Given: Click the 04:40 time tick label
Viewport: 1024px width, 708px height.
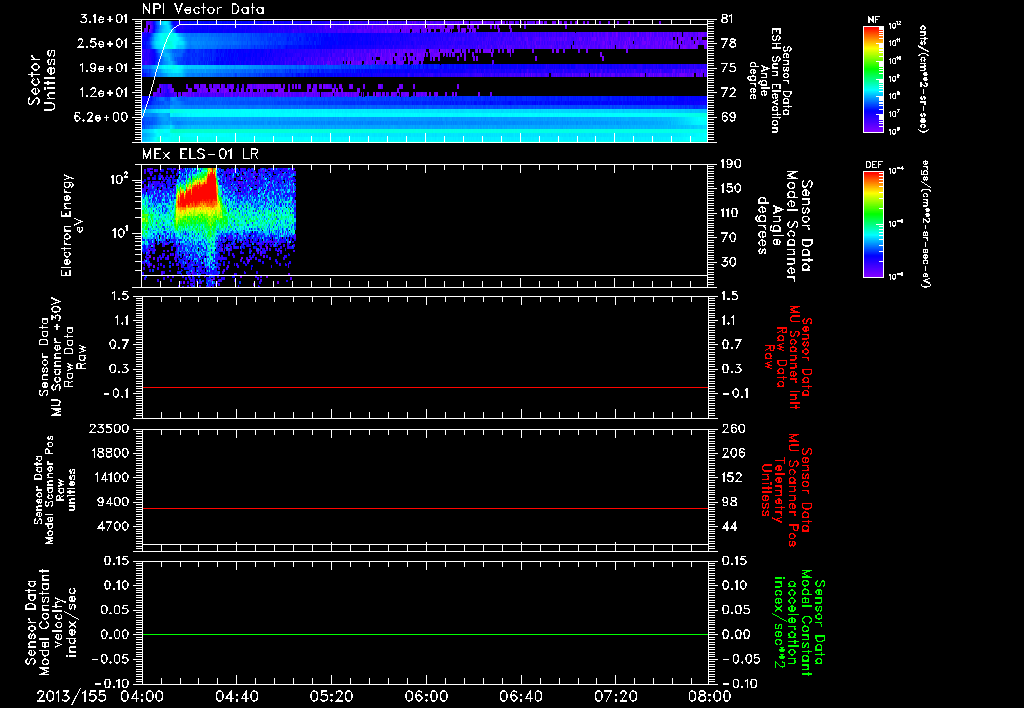Looking at the screenshot, I should point(236,696).
